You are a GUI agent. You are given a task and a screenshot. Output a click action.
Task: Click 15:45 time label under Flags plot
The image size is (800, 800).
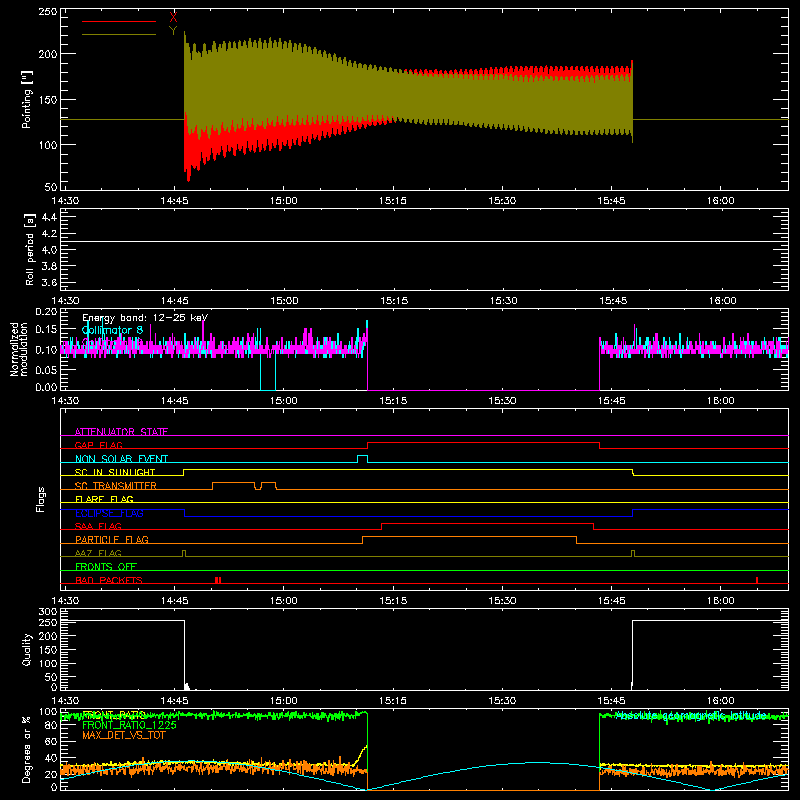coord(612,601)
